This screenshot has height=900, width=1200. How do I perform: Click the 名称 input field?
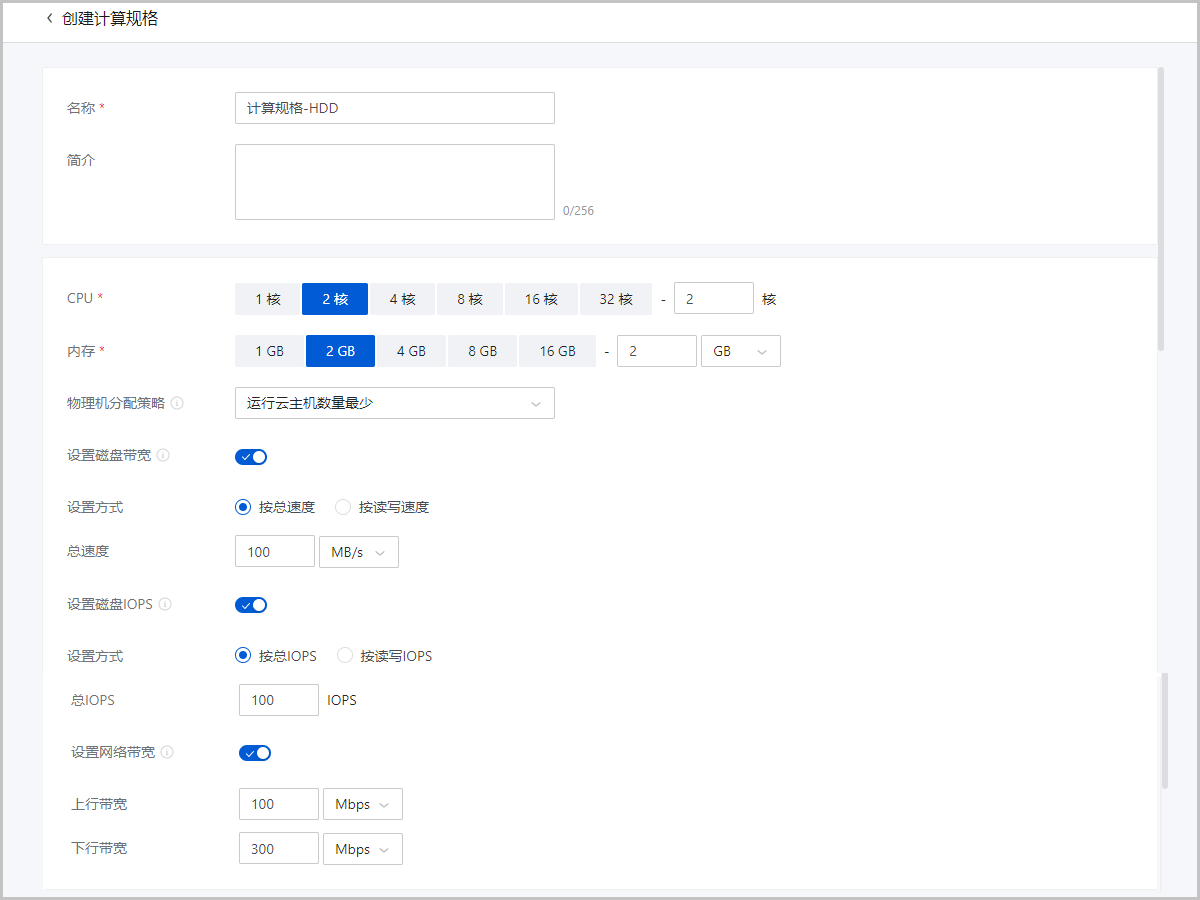pos(394,108)
